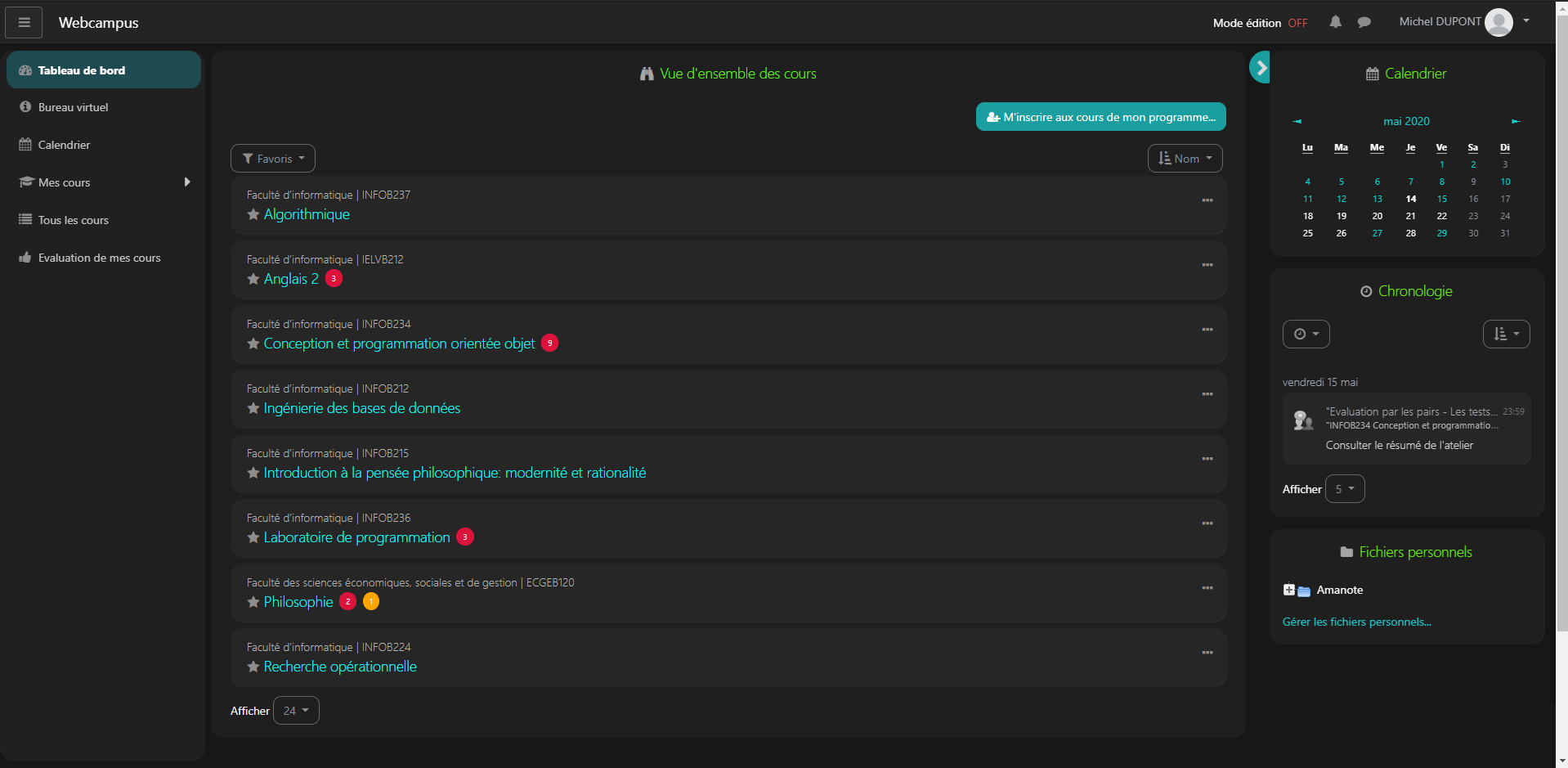
Task: Click the sort order icon in Chronologie
Action: 1506,334
